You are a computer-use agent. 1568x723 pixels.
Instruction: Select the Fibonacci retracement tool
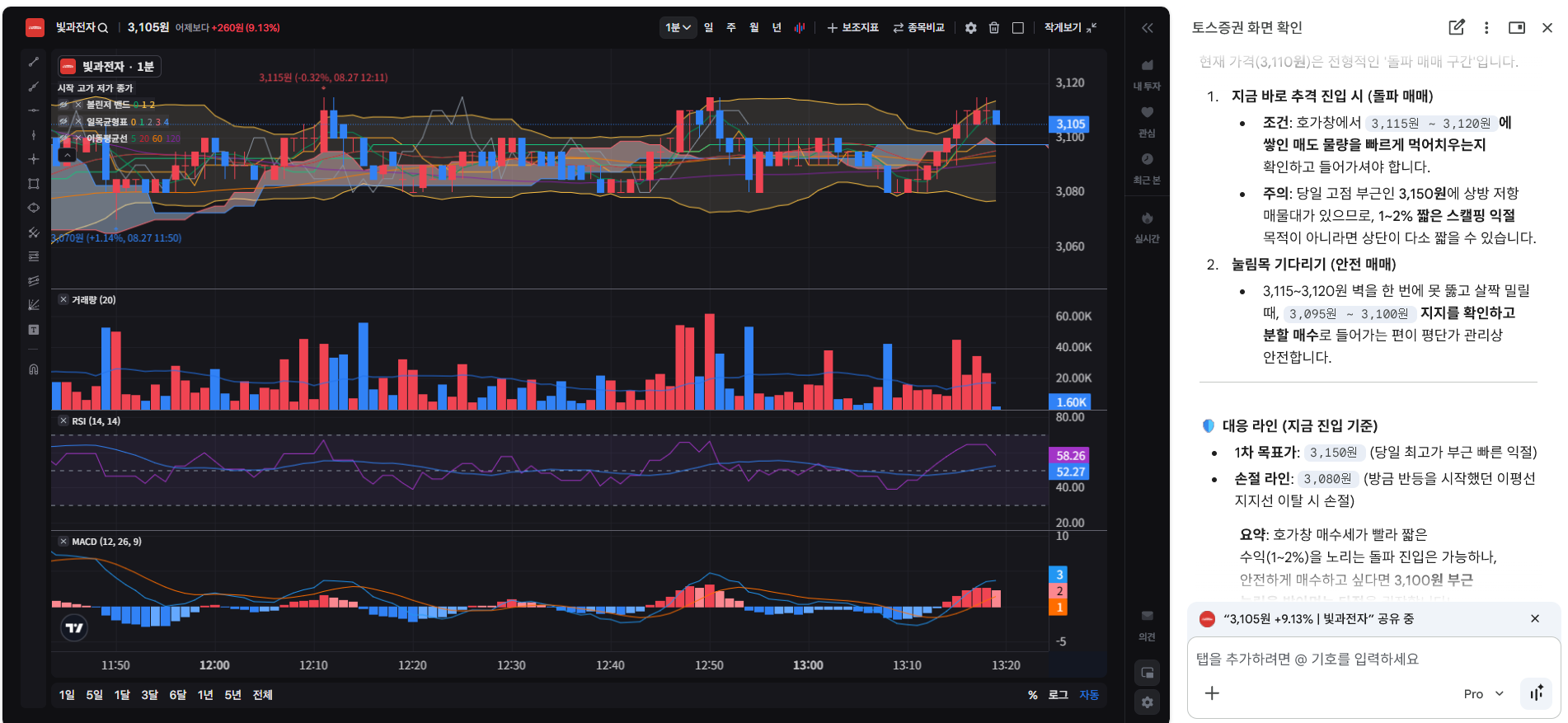tap(34, 256)
